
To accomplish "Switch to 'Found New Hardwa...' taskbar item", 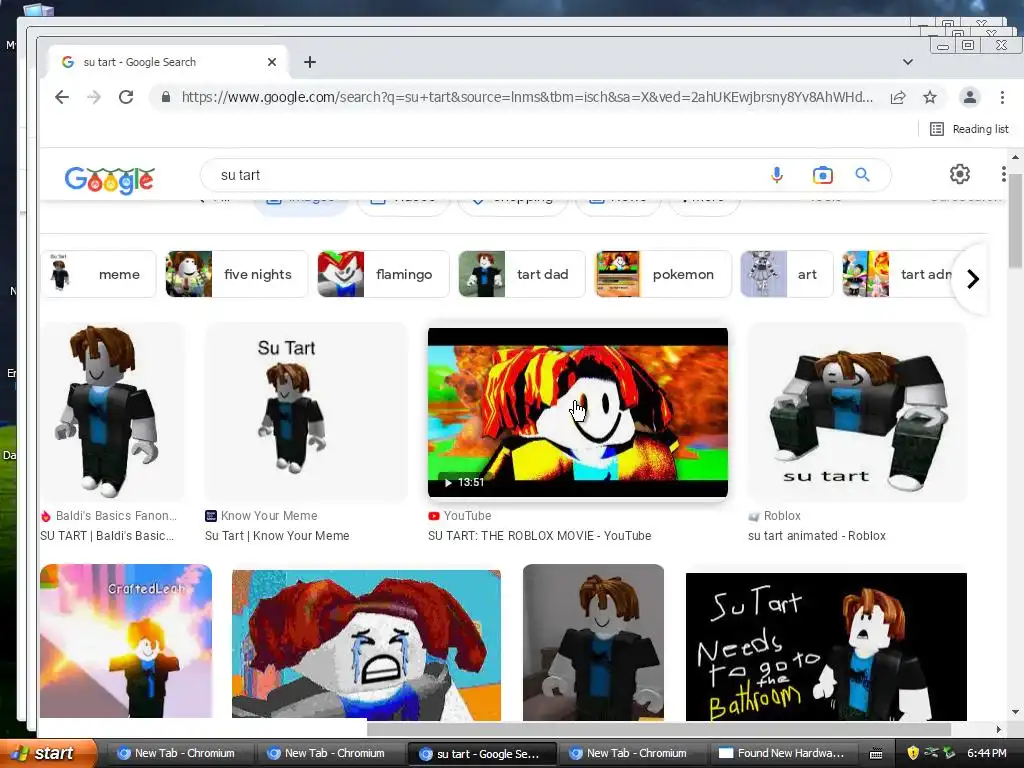I will coord(782,753).
